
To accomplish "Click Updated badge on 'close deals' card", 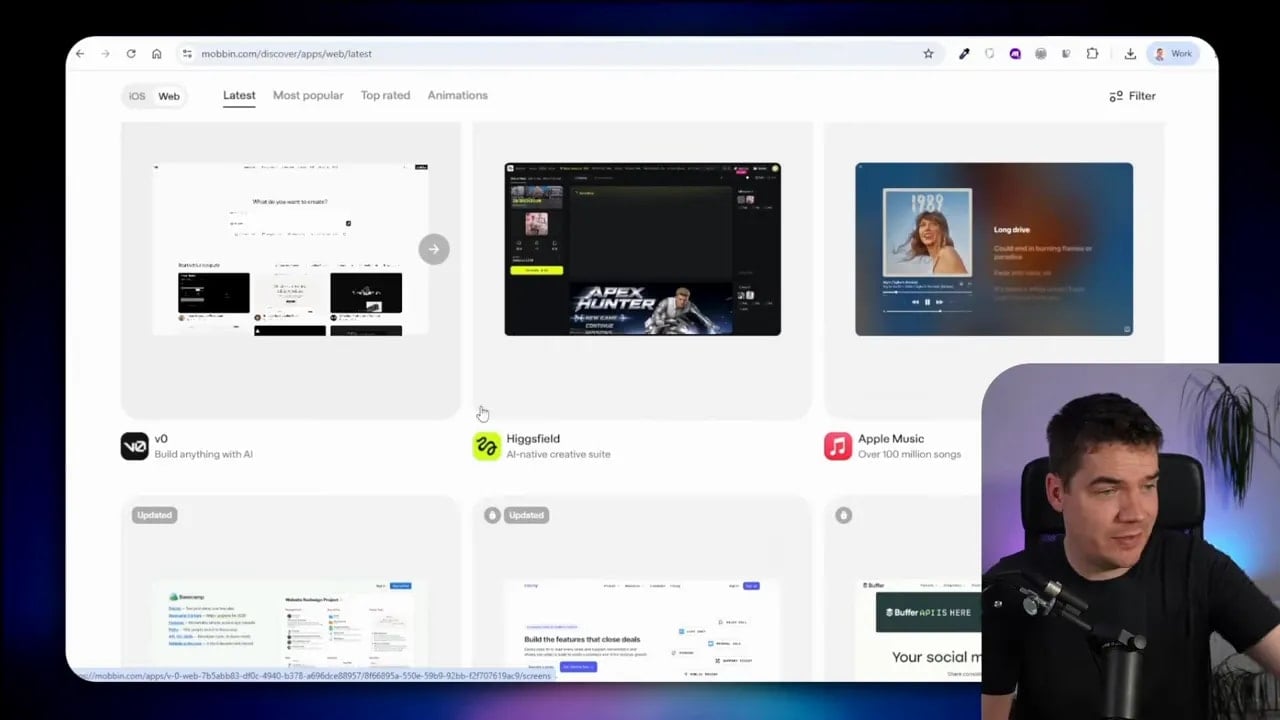I will click(526, 515).
